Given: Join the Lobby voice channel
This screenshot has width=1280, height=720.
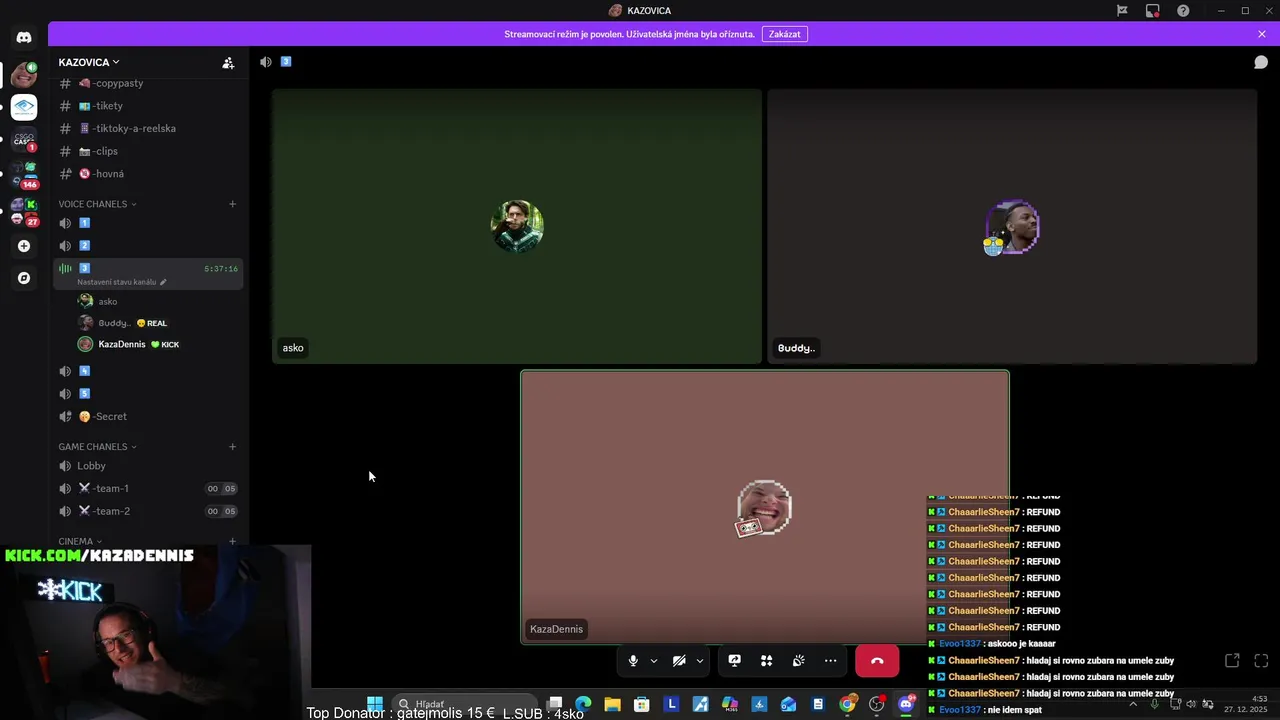Looking at the screenshot, I should (x=148, y=466).
